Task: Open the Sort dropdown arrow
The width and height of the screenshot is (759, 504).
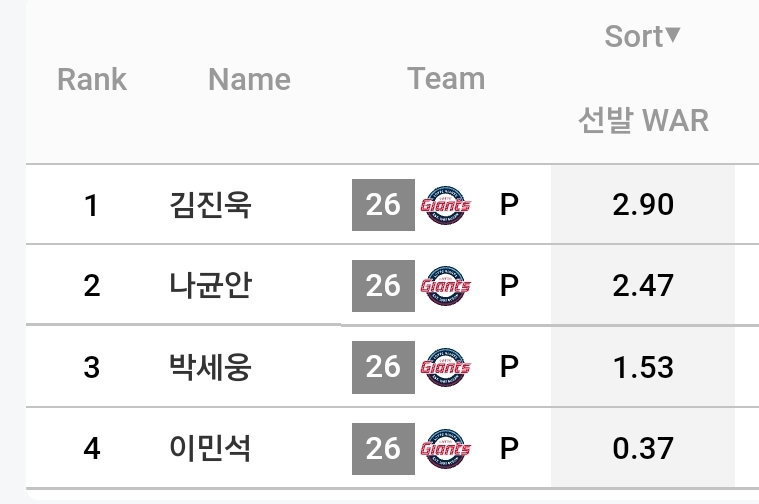Action: (673, 35)
